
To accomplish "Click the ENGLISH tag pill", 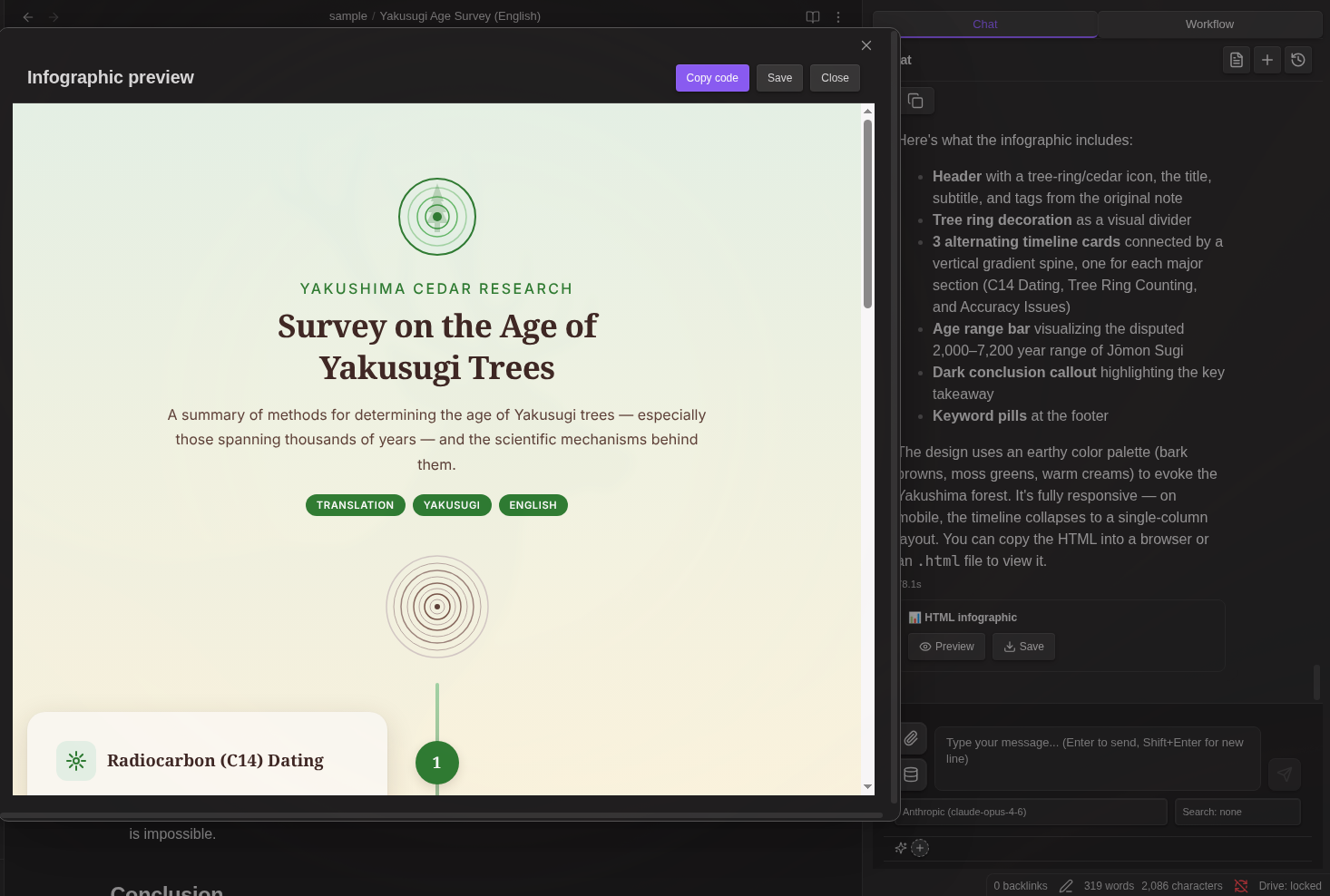I will [533, 505].
